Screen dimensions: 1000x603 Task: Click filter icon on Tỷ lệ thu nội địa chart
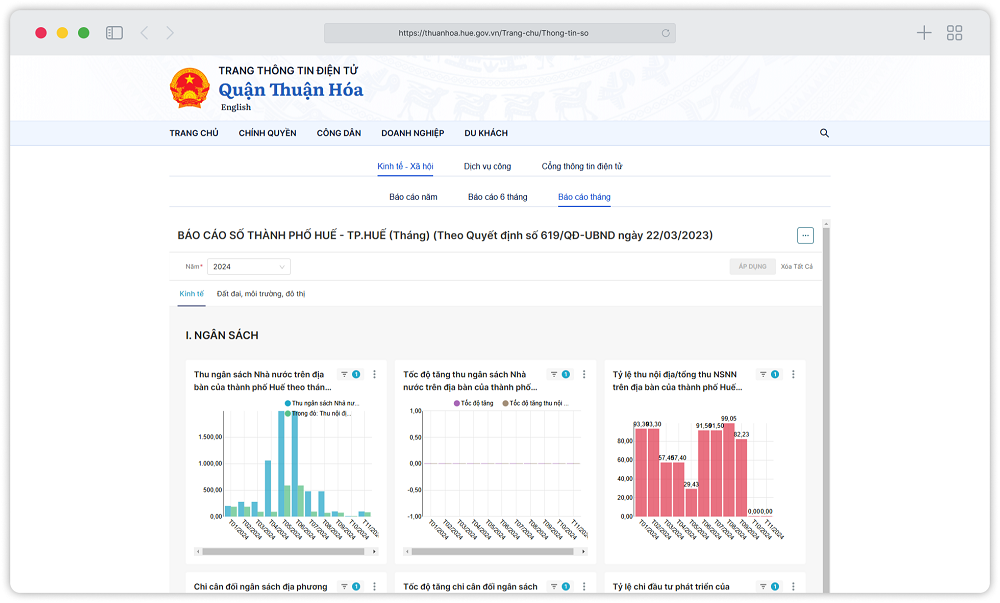763,374
